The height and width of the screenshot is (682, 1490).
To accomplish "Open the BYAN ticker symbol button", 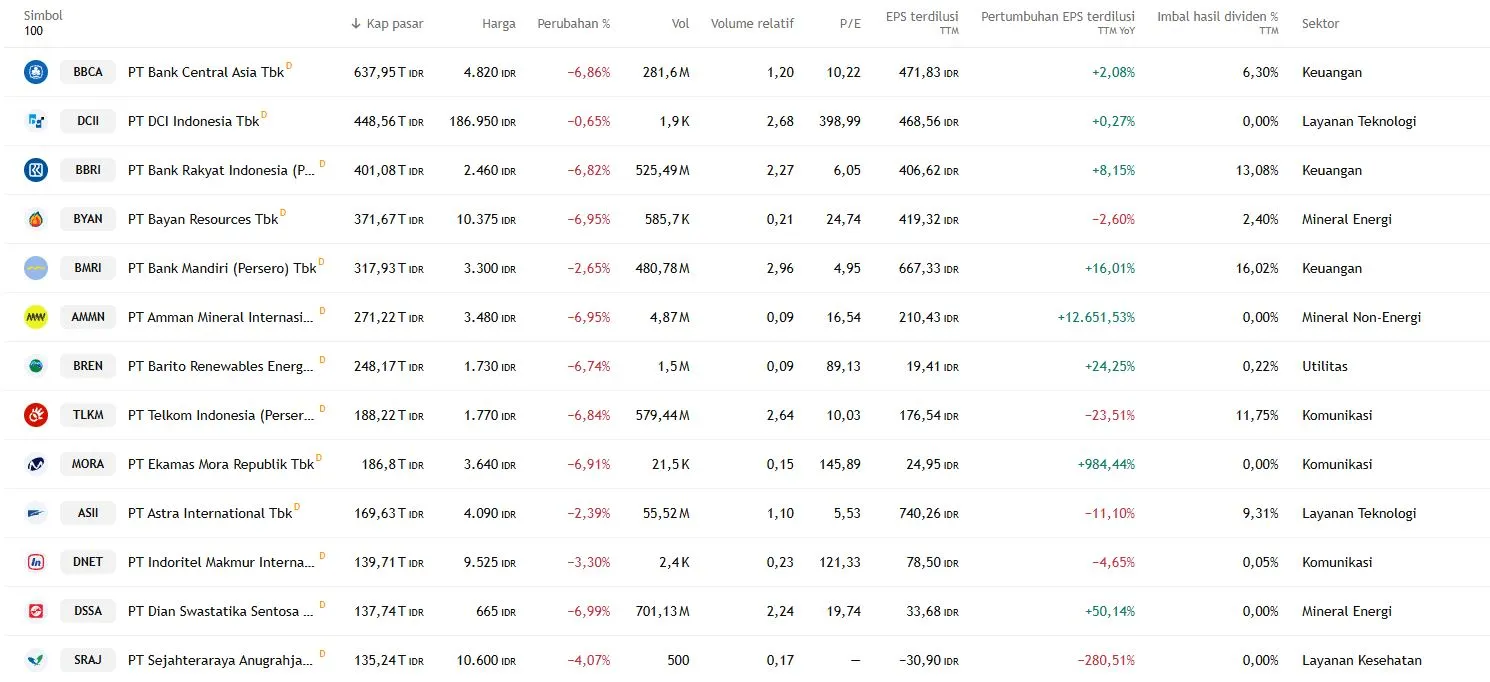I will [88, 219].
